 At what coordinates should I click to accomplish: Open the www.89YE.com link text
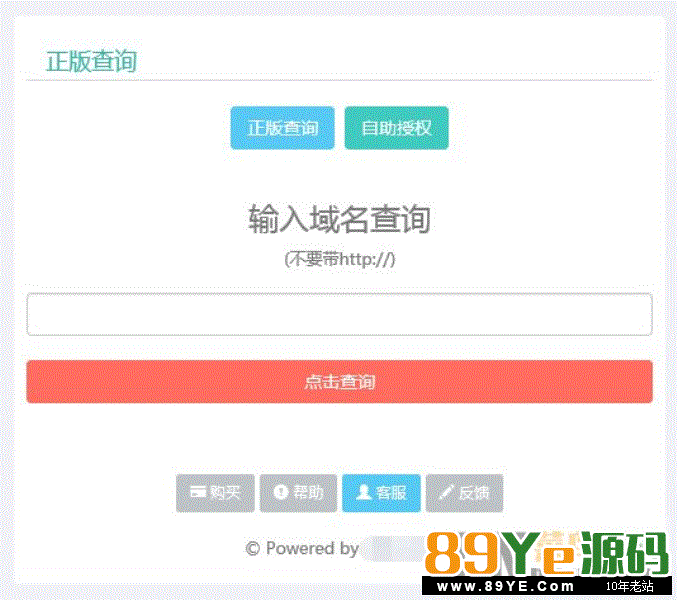(506, 586)
